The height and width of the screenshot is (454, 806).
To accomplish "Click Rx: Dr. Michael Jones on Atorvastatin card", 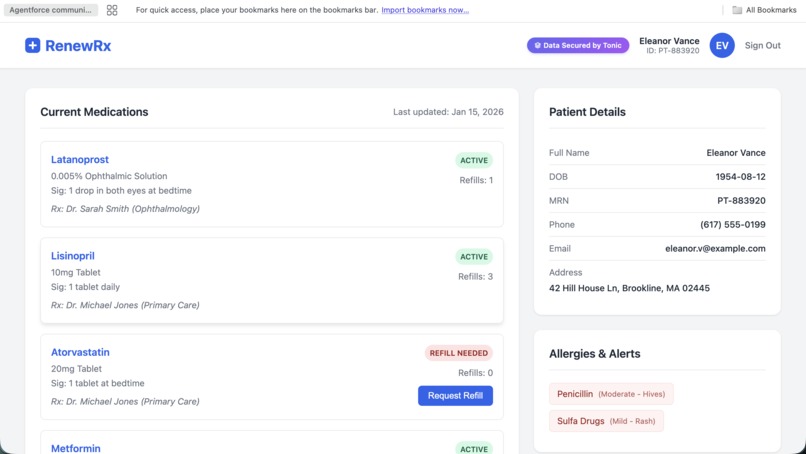I will pos(125,402).
